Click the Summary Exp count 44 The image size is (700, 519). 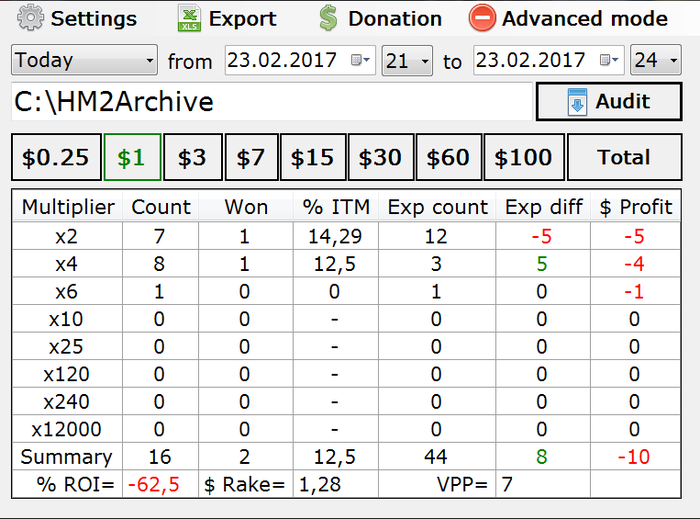pos(436,457)
